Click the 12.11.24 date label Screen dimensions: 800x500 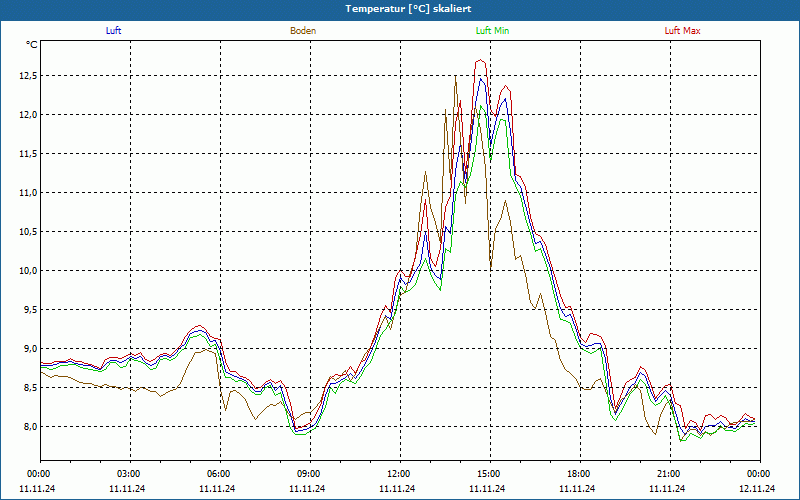757,488
